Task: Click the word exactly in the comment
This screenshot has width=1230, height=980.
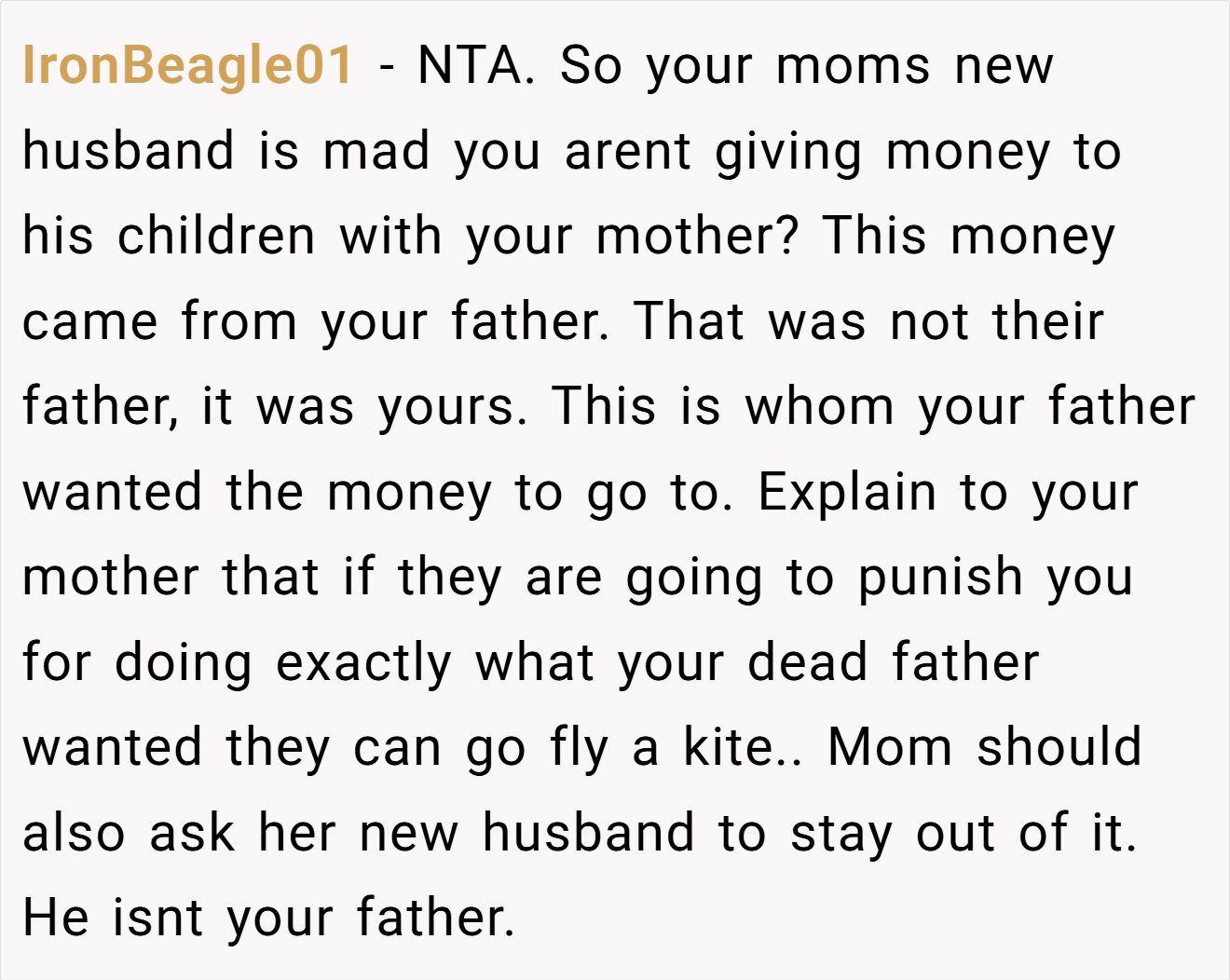Action: (364, 664)
